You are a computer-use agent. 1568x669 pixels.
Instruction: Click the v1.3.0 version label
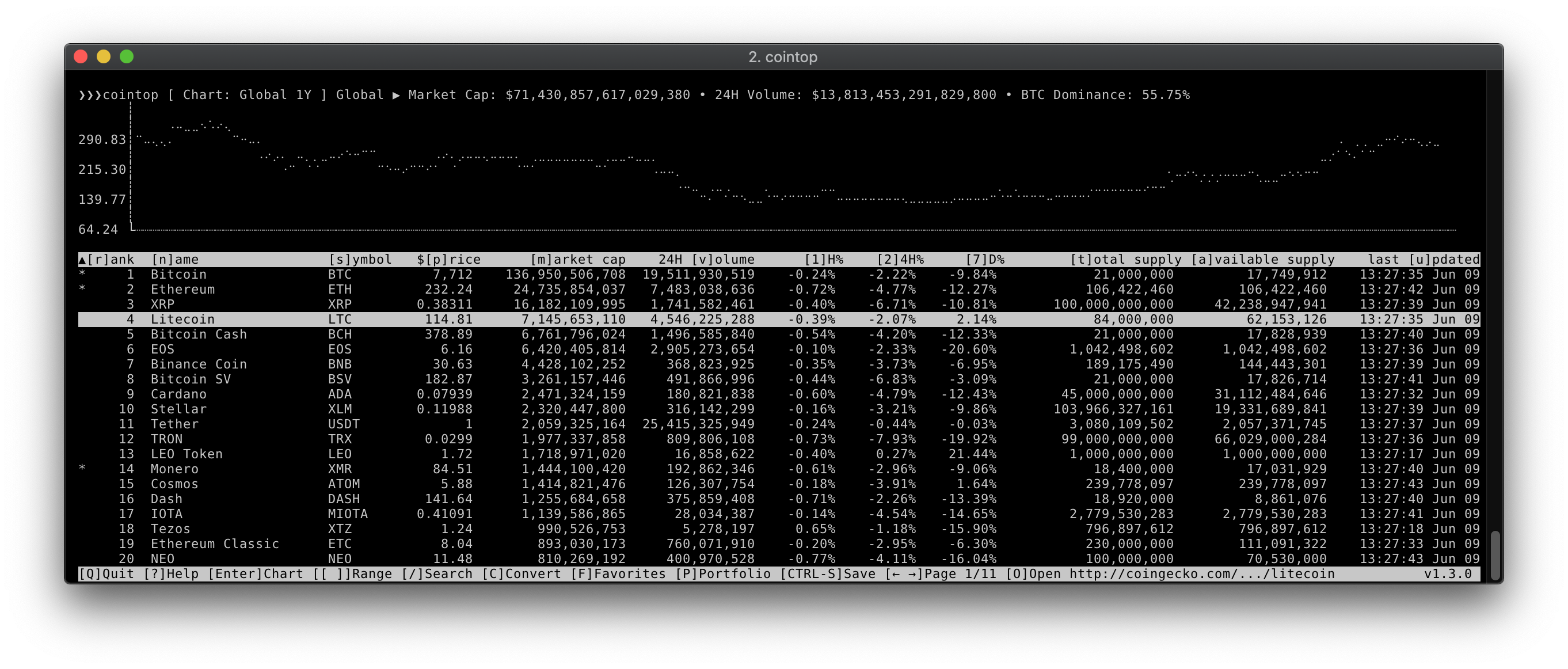tap(1448, 574)
